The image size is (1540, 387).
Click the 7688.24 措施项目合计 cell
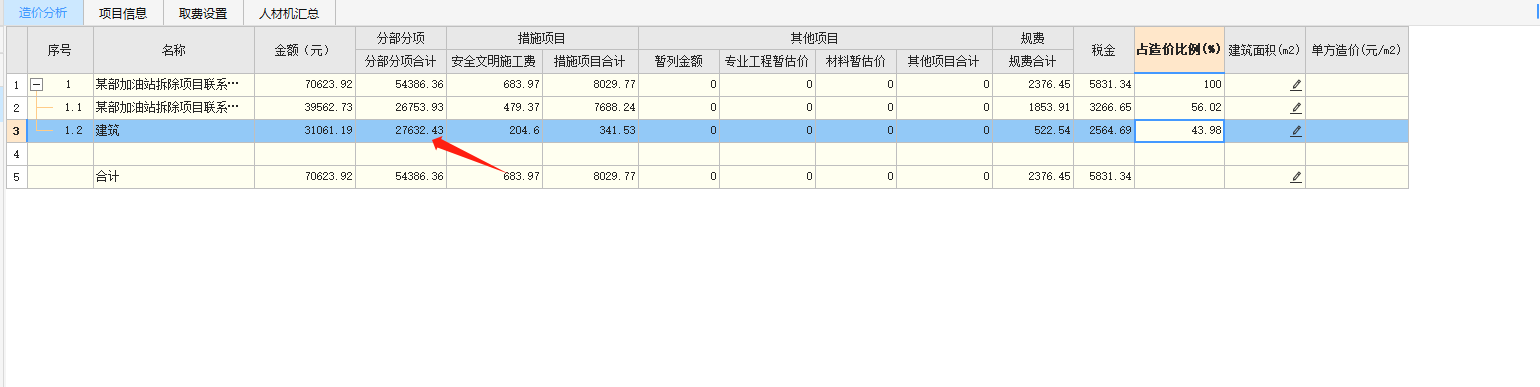pos(590,108)
